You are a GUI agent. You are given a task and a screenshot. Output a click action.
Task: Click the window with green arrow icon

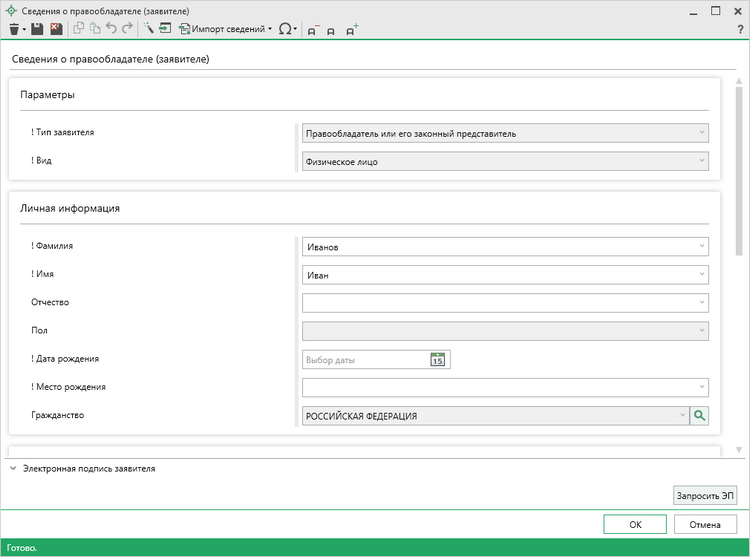click(165, 29)
